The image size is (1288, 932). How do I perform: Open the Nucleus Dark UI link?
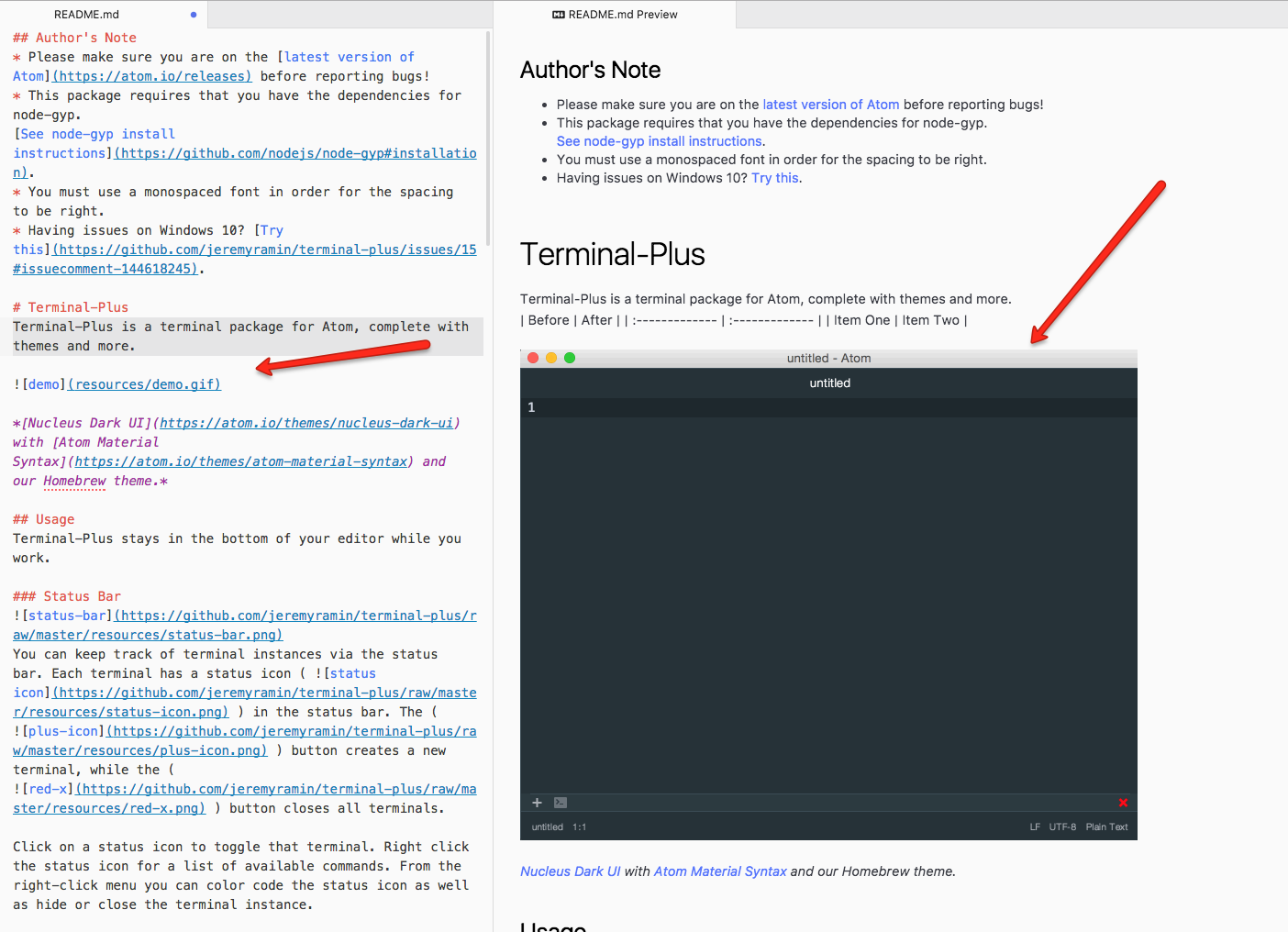[571, 871]
